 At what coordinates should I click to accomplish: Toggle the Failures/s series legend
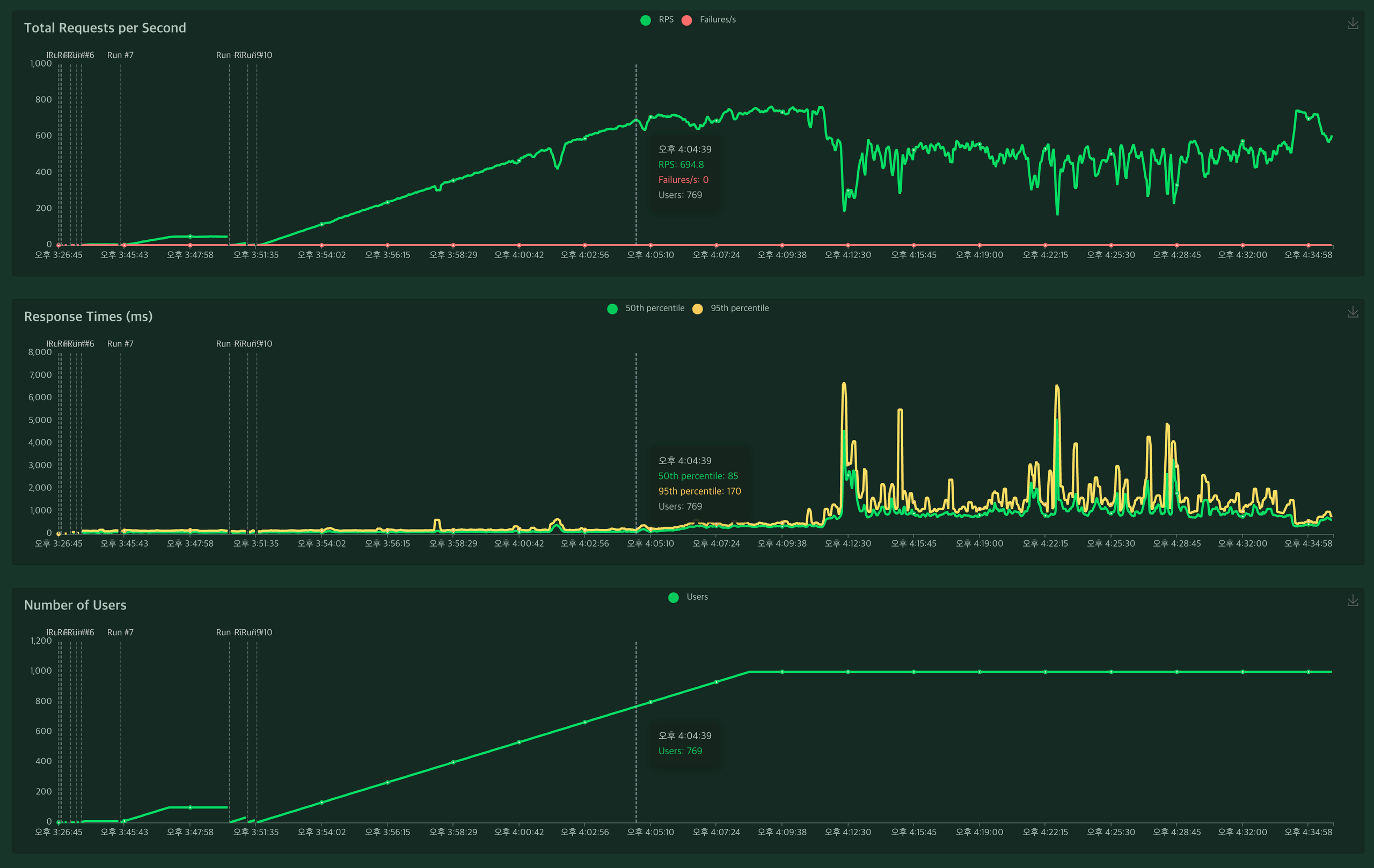pos(717,19)
